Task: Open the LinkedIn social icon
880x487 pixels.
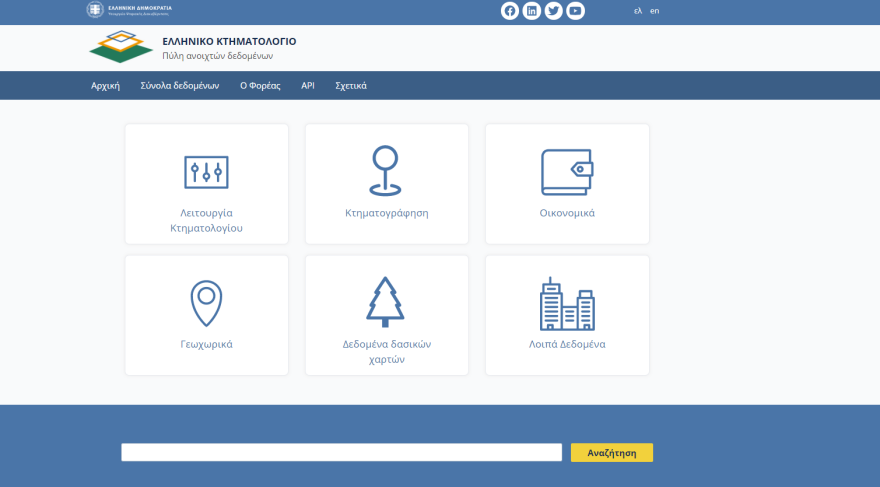Action: pos(532,11)
